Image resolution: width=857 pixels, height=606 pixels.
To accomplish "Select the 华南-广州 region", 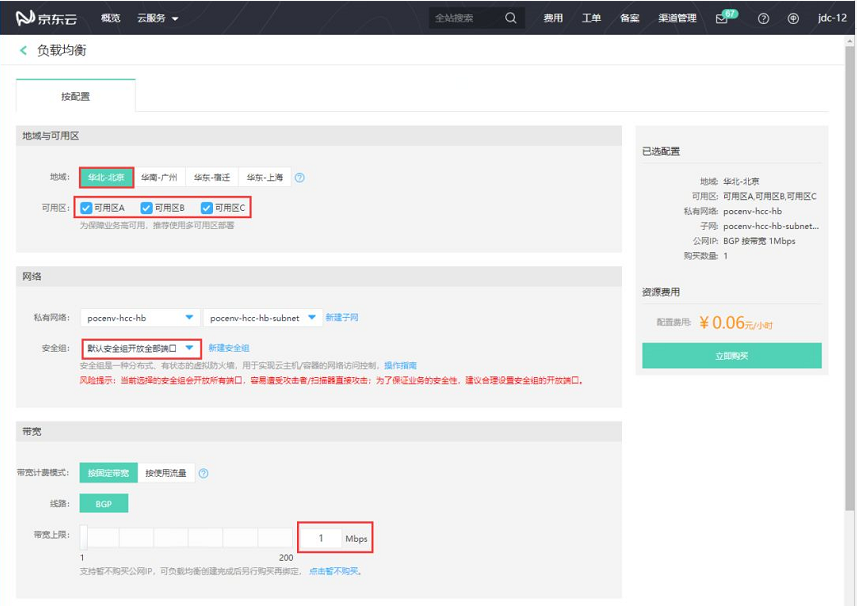I will [x=159, y=178].
